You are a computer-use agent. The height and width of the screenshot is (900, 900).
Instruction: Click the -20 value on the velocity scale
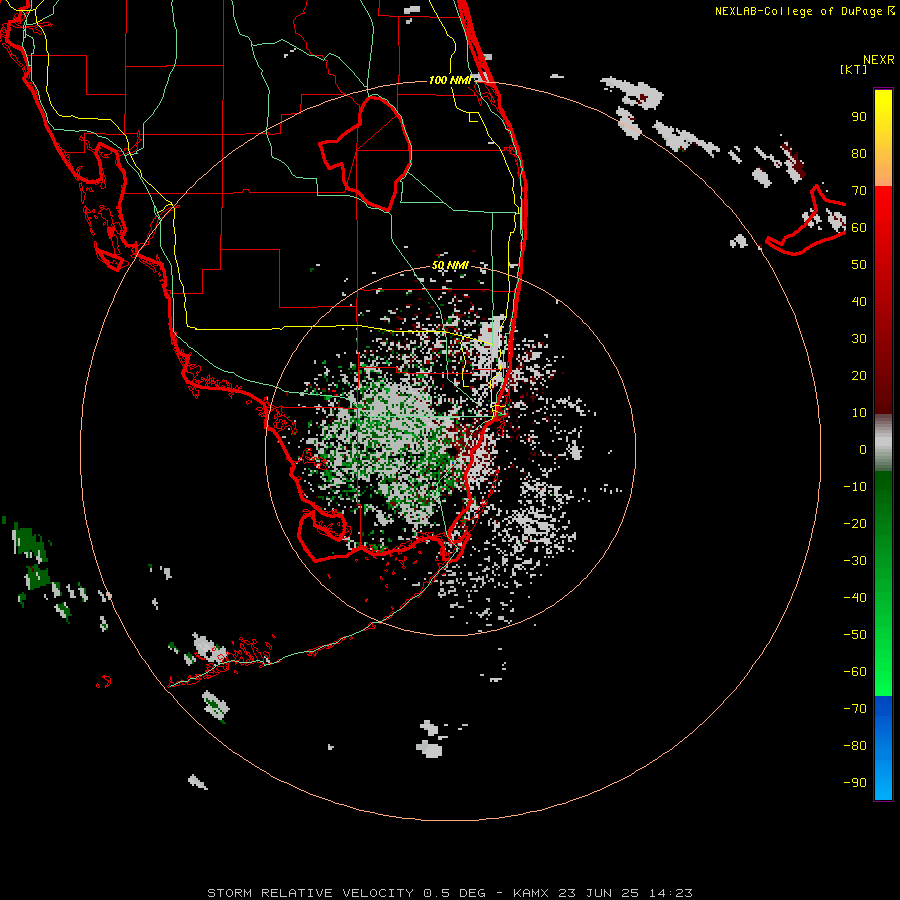click(x=855, y=523)
